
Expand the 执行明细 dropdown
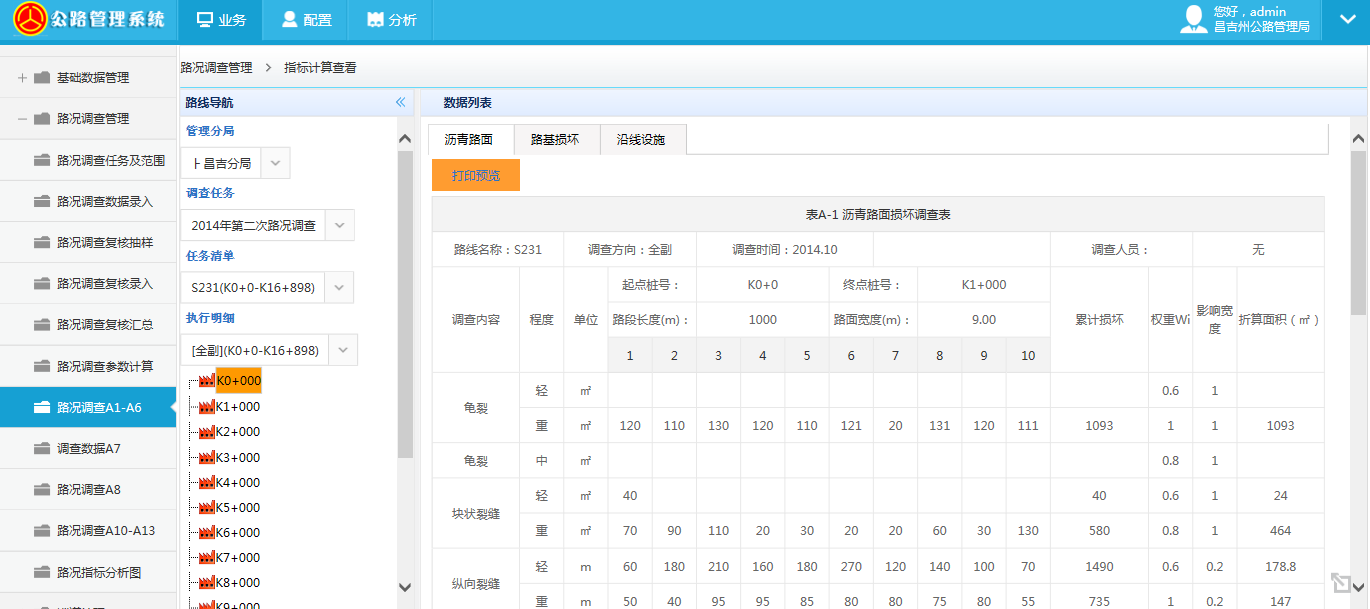click(343, 350)
